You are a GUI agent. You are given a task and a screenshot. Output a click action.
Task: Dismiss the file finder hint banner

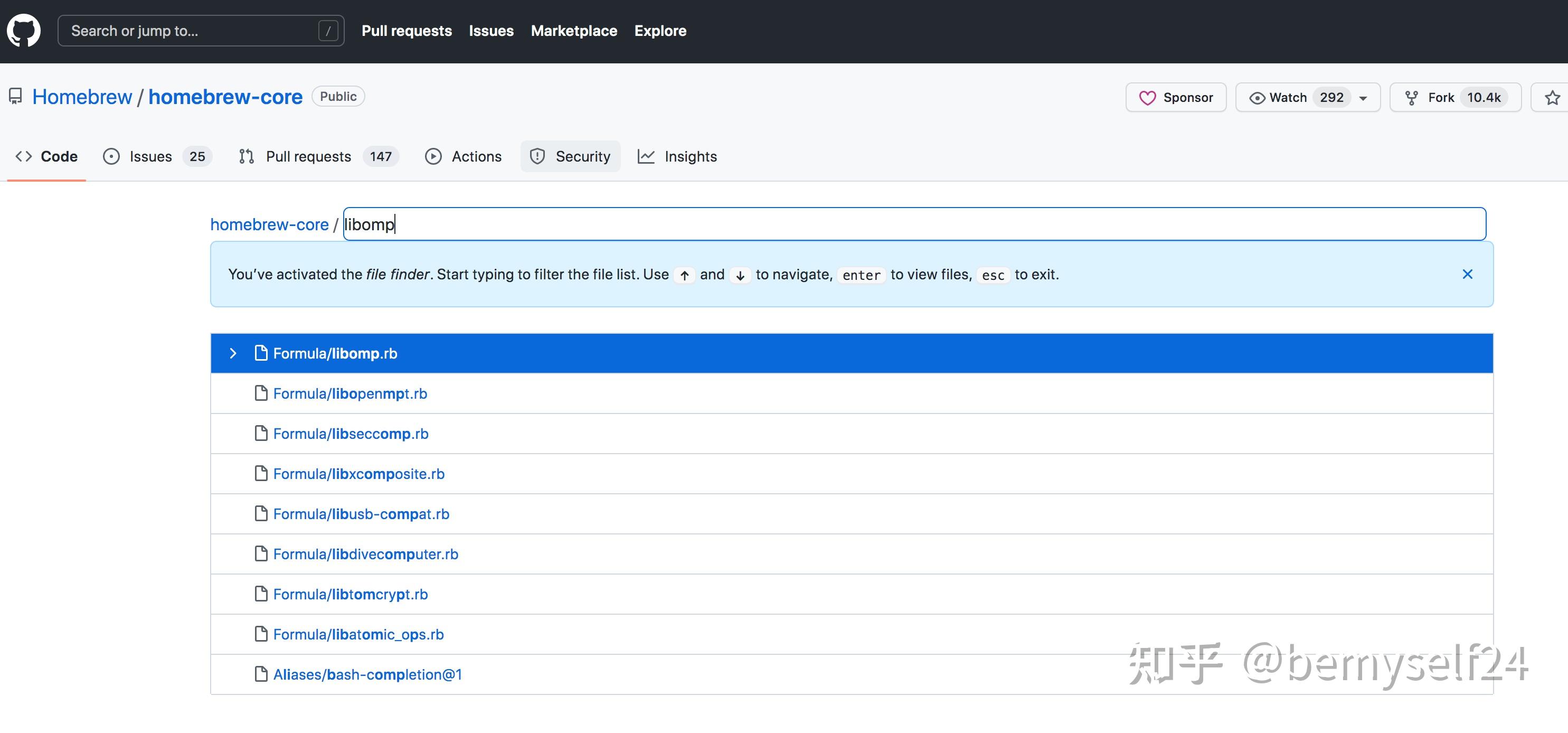tap(1467, 274)
